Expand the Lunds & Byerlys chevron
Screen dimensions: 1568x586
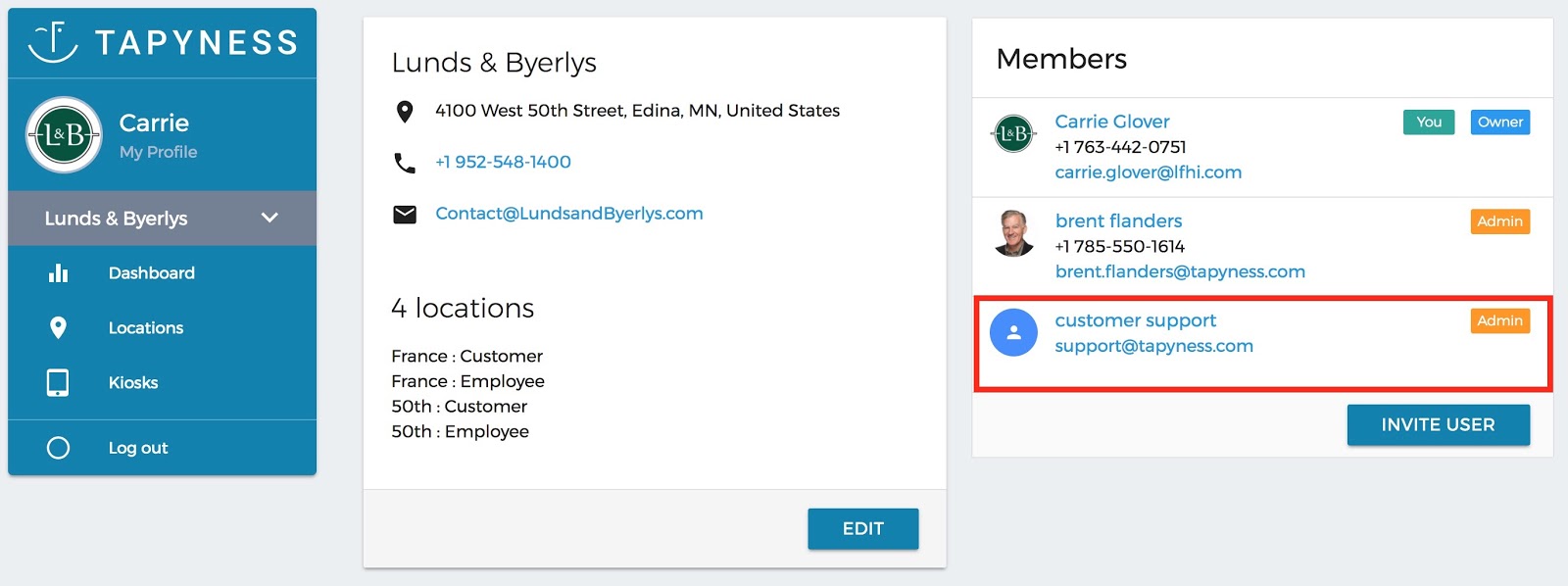[269, 218]
